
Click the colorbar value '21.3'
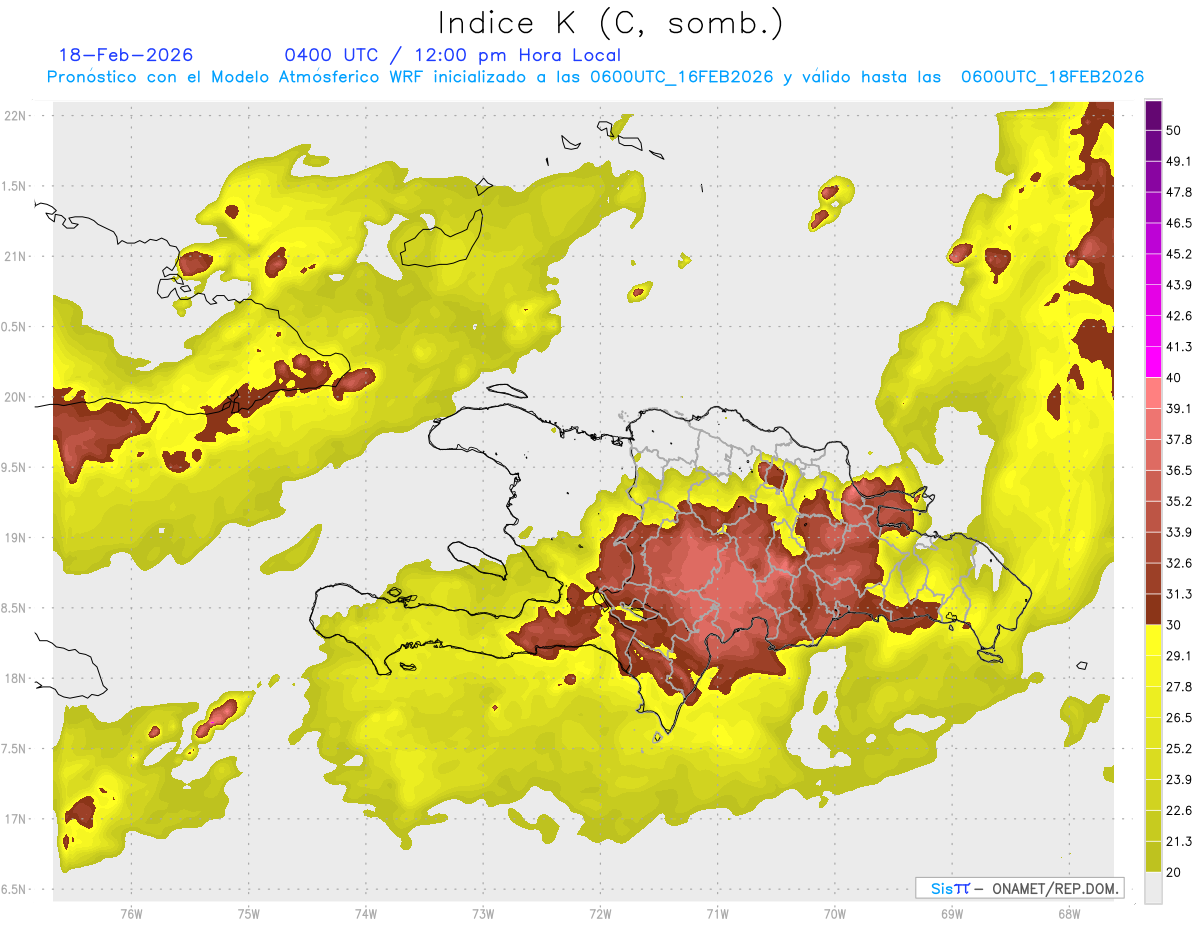[x=1179, y=841]
